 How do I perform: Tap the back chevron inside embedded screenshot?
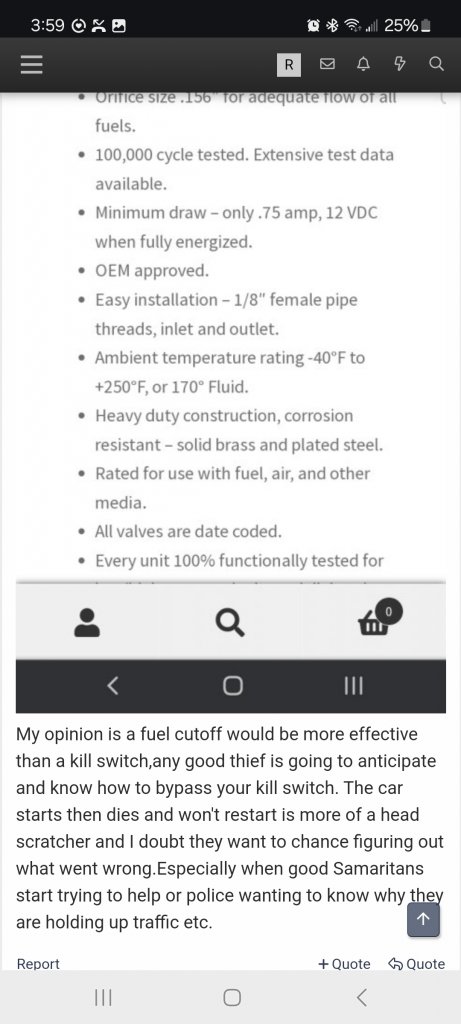[x=112, y=686]
